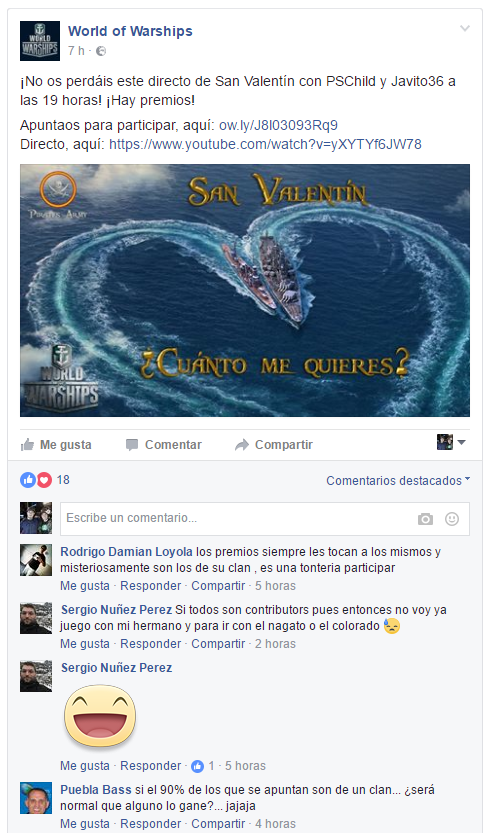Like Puebla Bass's comment with Me gusta
This screenshot has height=833, width=490.
click(85, 823)
